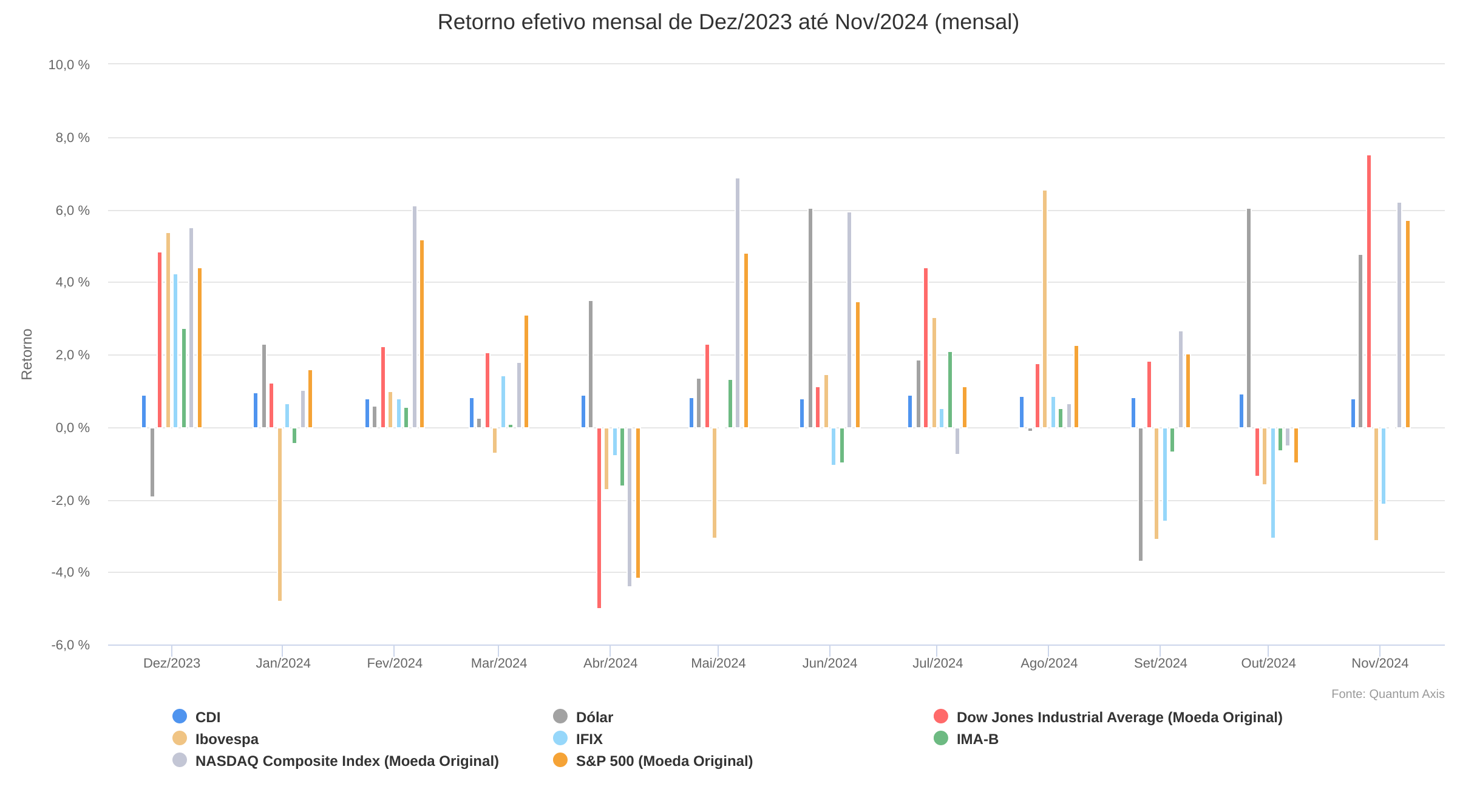The image size is (1457, 812).
Task: Select the orange S&P 500 bar in Abr/2024
Action: (638, 503)
